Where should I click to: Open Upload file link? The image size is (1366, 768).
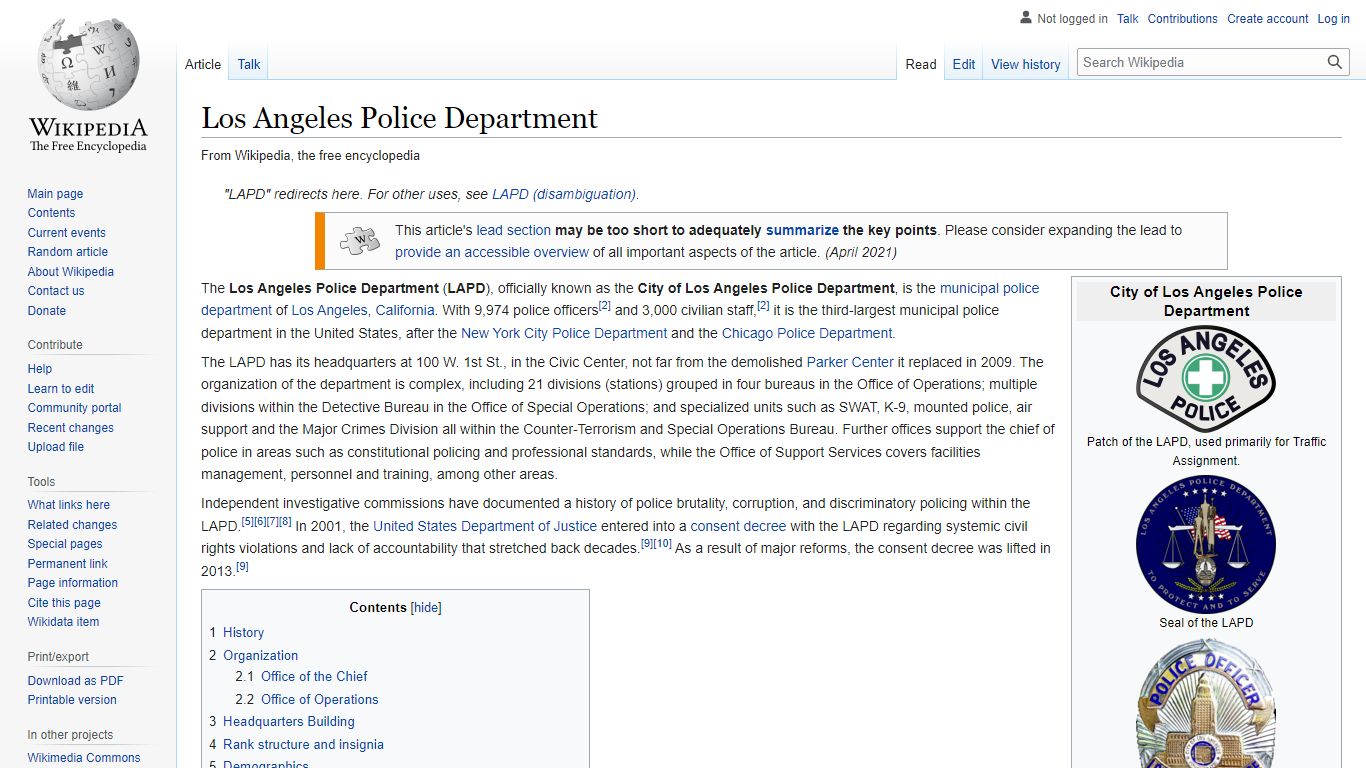55,447
